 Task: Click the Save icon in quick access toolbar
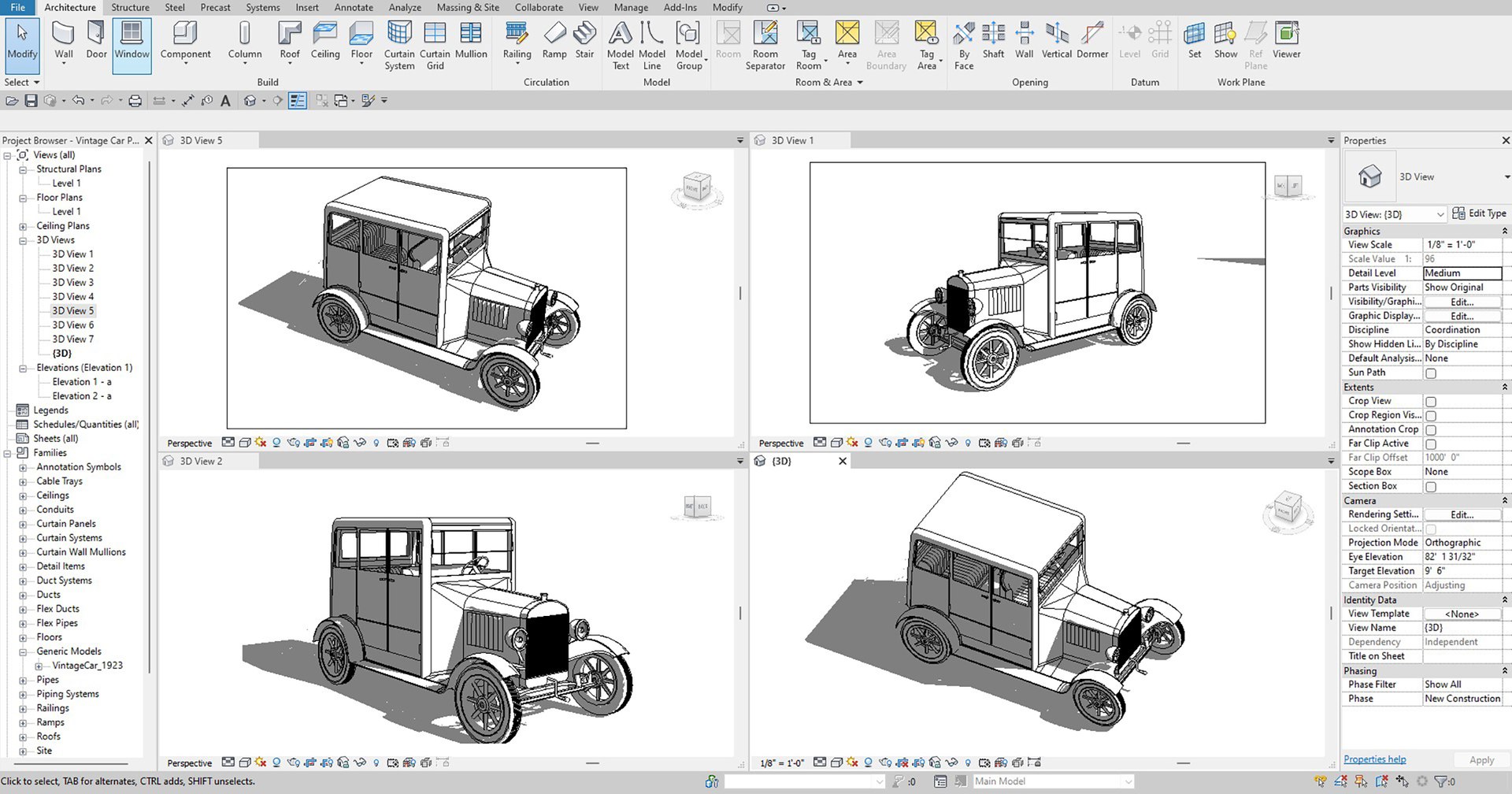tap(31, 101)
